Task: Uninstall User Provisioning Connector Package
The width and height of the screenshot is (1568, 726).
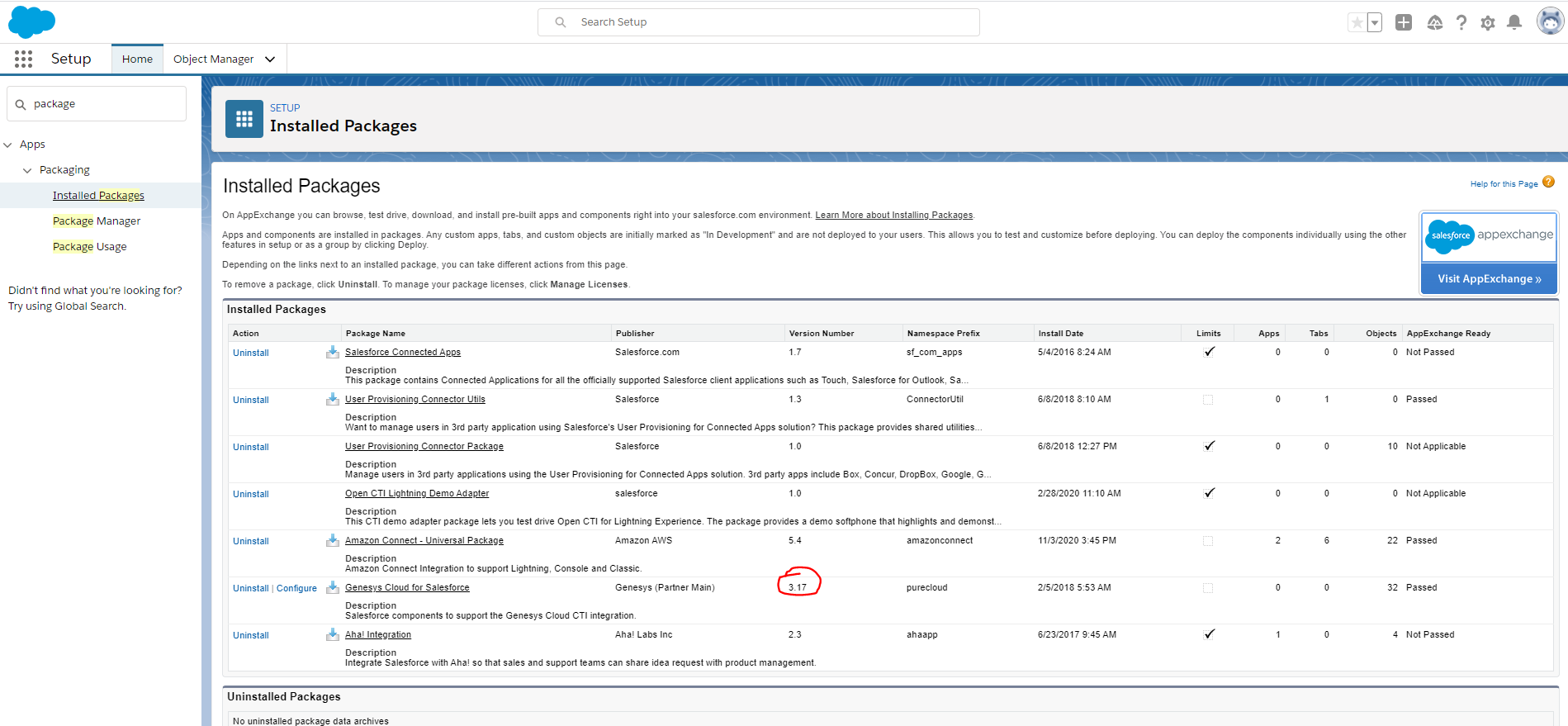Action: click(251, 447)
